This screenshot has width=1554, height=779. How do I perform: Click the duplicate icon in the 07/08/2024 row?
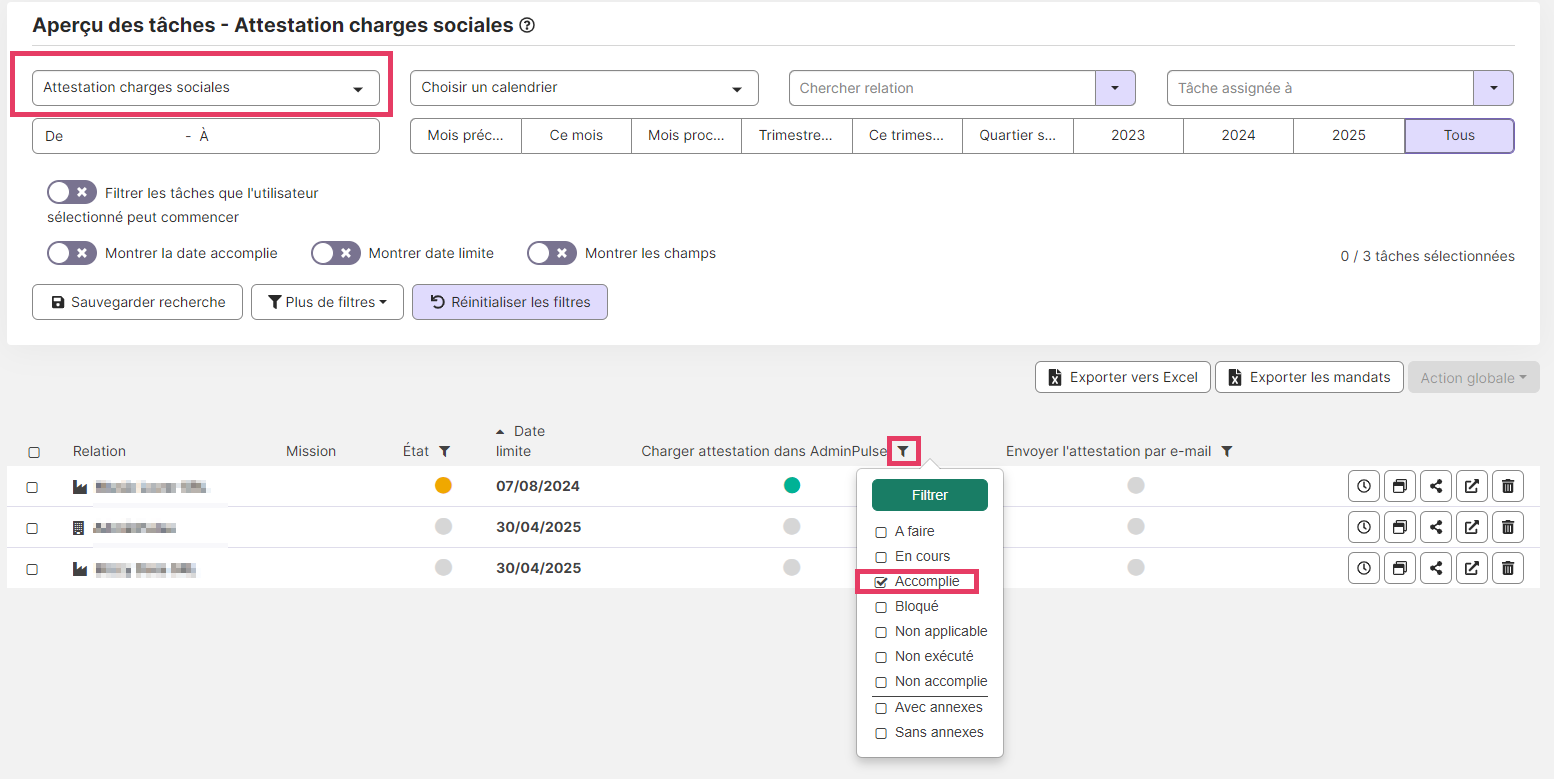1400,487
